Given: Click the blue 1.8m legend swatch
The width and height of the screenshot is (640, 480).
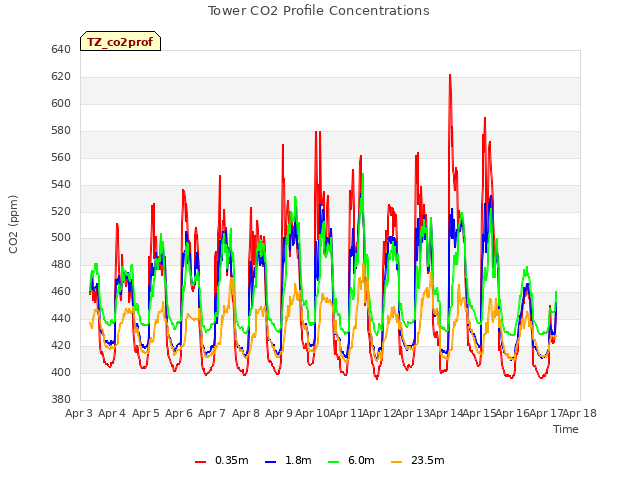Looking at the screenshot, I should (x=271, y=462).
